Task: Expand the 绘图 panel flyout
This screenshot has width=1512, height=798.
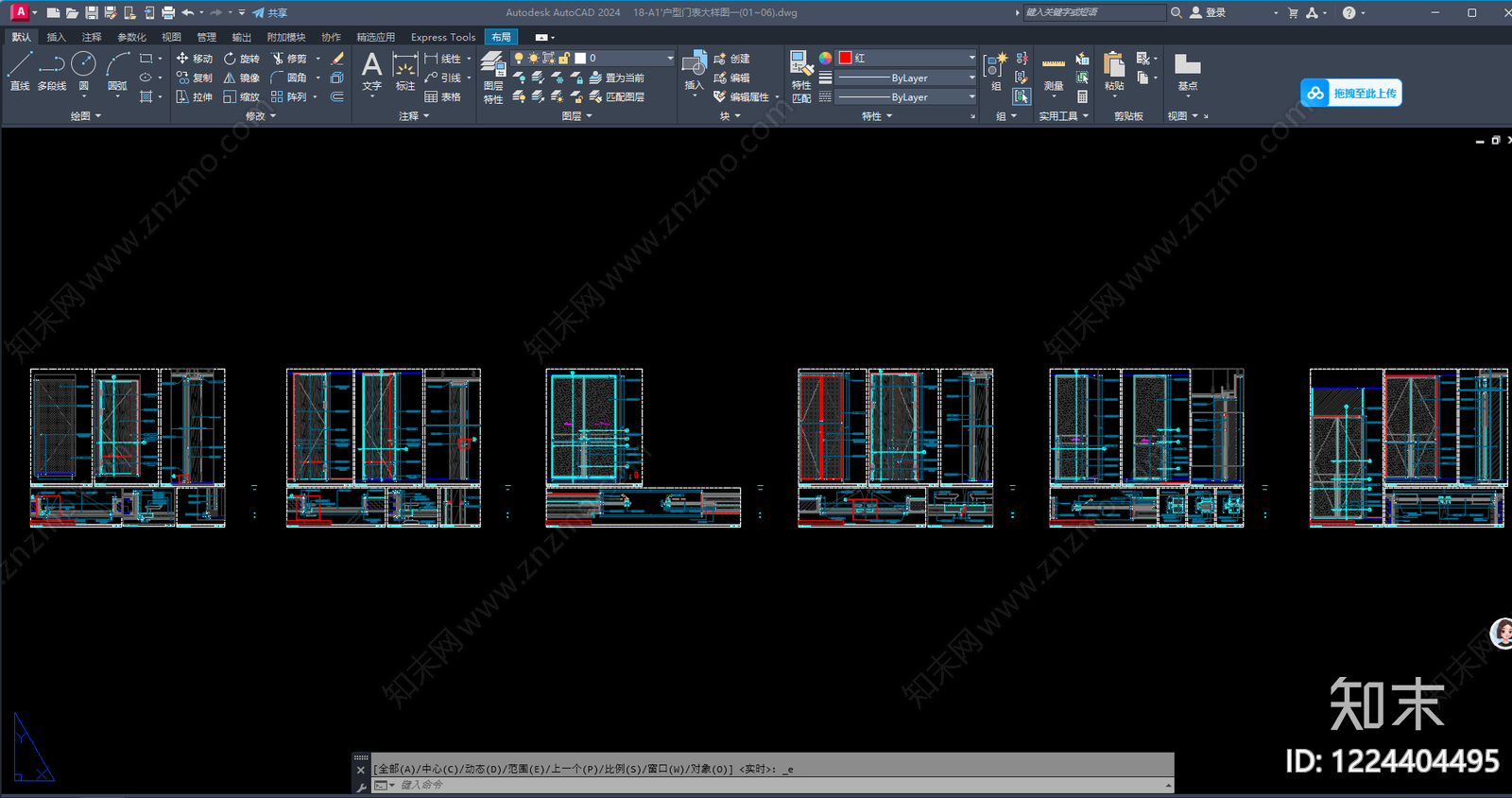Action: [x=86, y=116]
